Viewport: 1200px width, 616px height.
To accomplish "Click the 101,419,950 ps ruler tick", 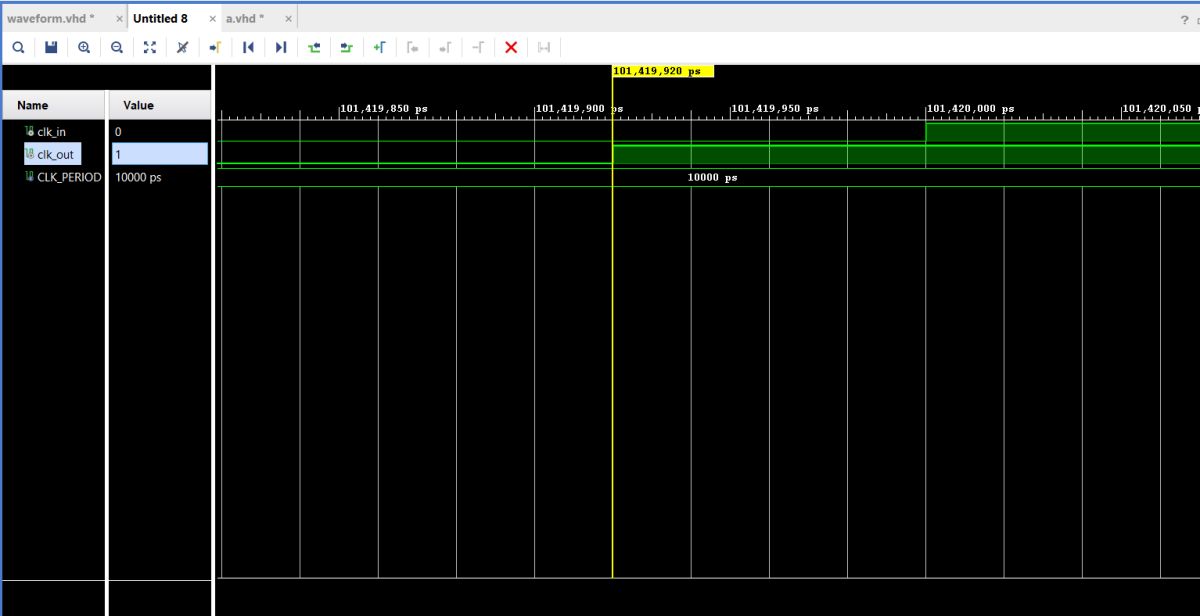I will click(x=774, y=108).
